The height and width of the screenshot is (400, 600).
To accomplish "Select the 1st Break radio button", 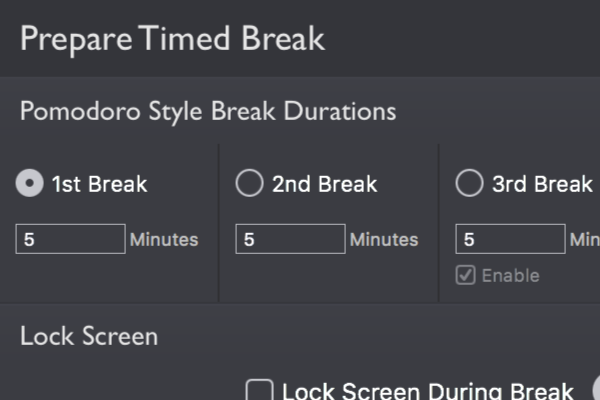I will coord(29,183).
